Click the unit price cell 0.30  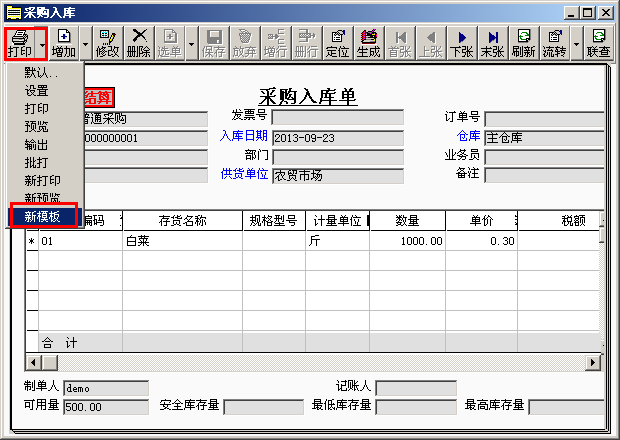tap(482, 241)
